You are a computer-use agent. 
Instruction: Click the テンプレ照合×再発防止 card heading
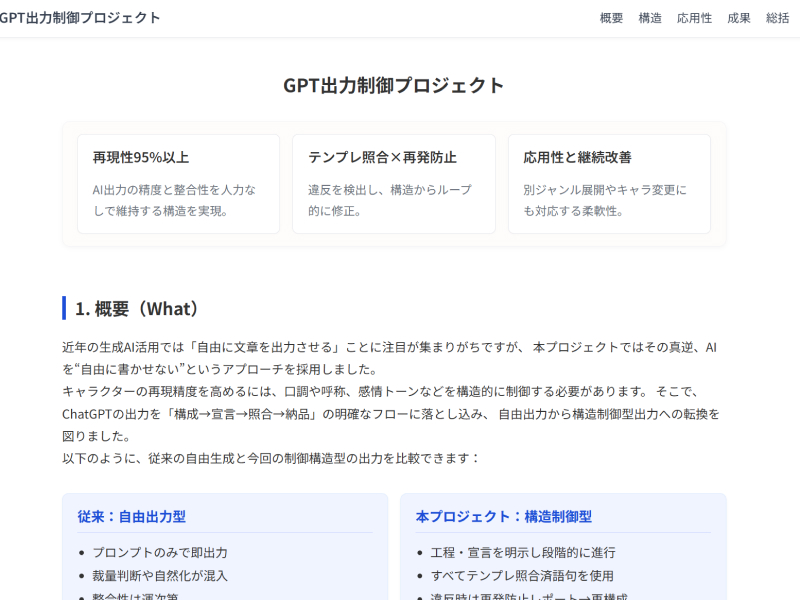click(382, 157)
